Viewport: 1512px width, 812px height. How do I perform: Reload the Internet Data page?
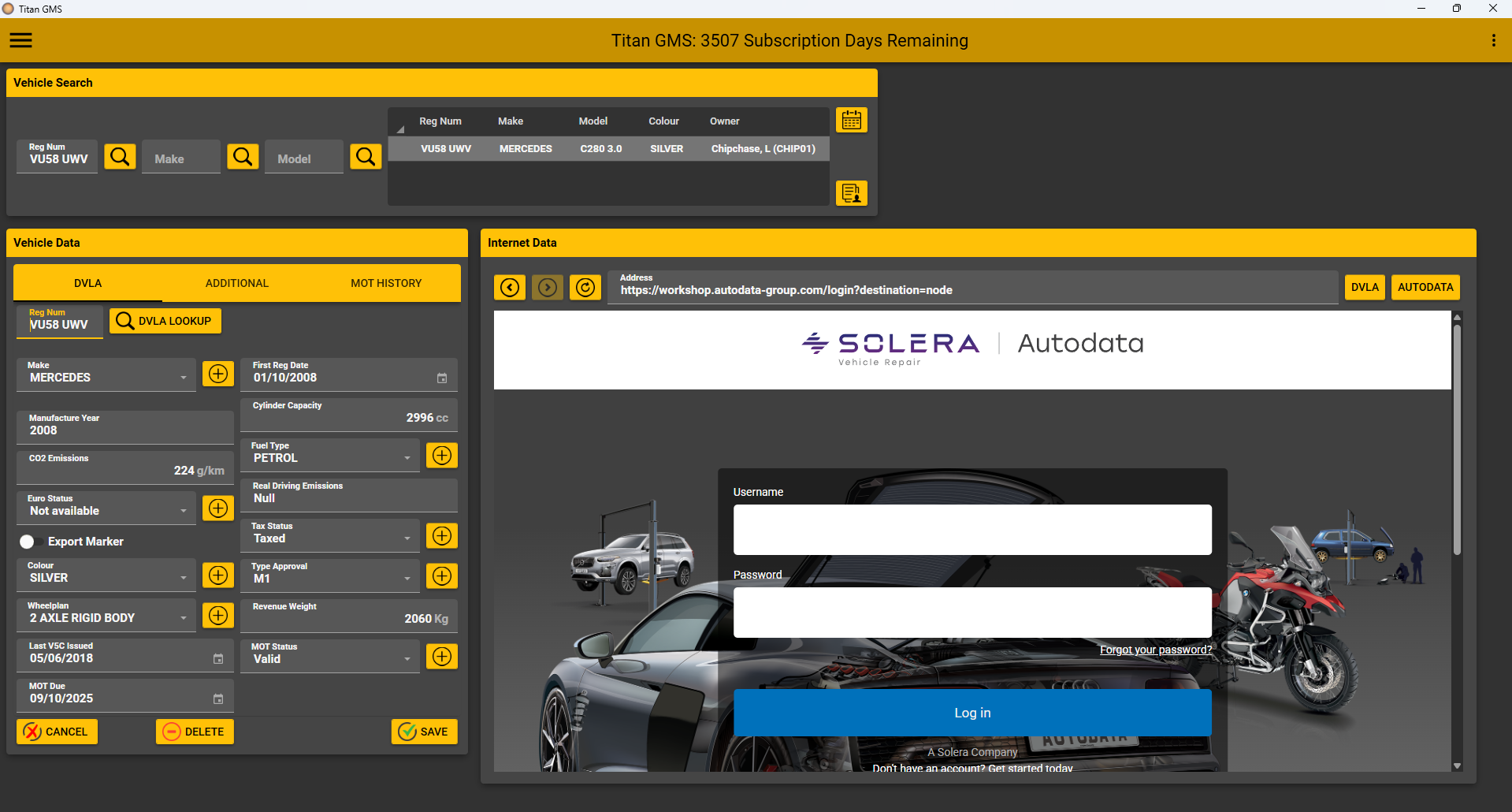(x=585, y=288)
